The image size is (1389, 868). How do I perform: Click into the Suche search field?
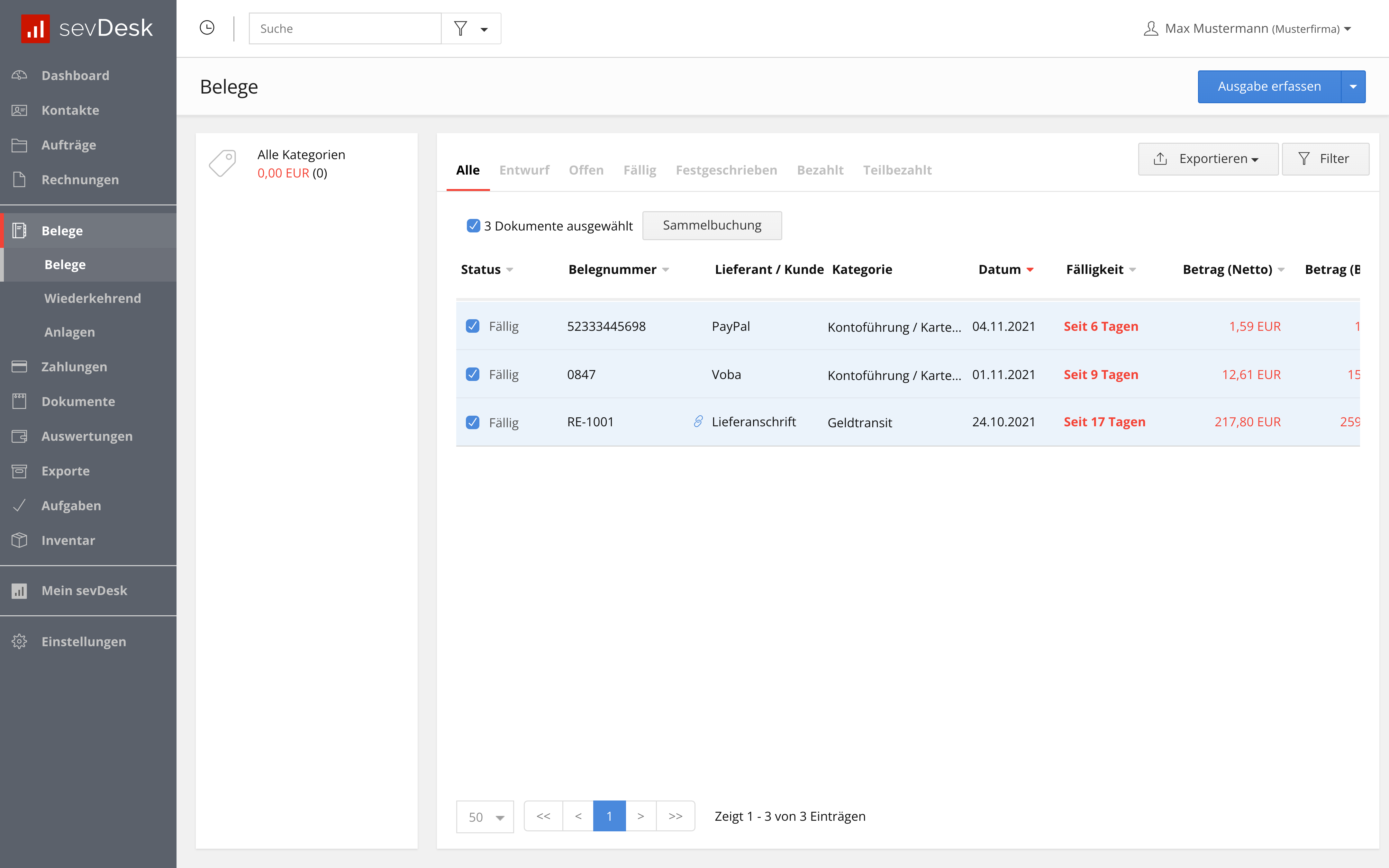345,29
